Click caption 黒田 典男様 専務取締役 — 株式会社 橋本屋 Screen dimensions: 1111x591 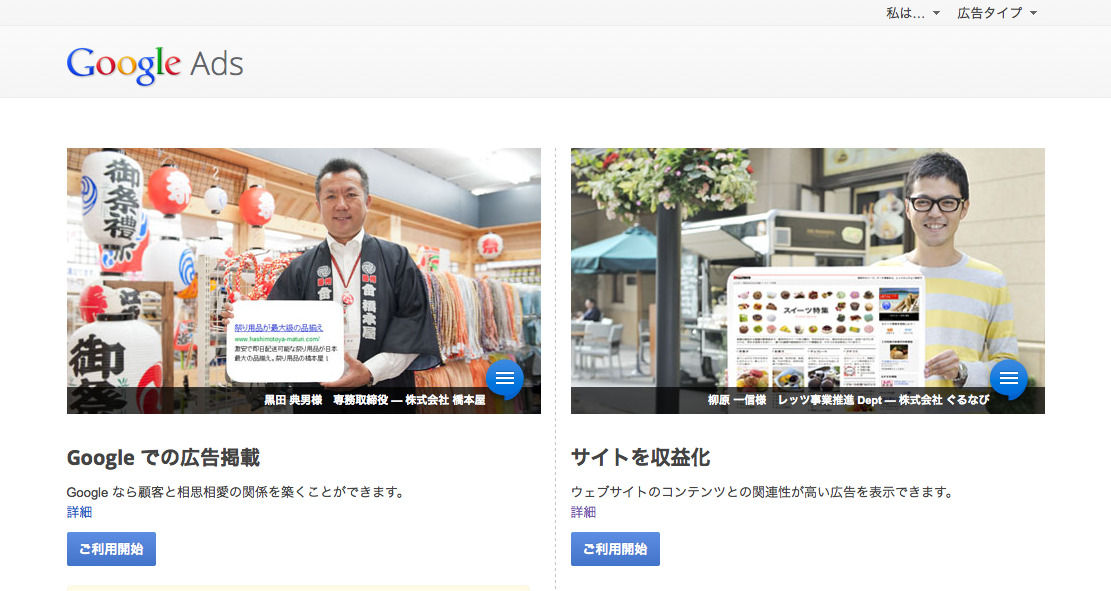[x=375, y=400]
